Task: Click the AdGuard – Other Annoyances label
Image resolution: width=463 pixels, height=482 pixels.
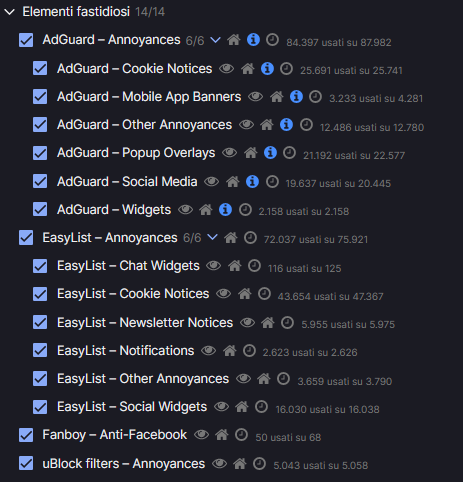Action: pyautogui.click(x=144, y=125)
